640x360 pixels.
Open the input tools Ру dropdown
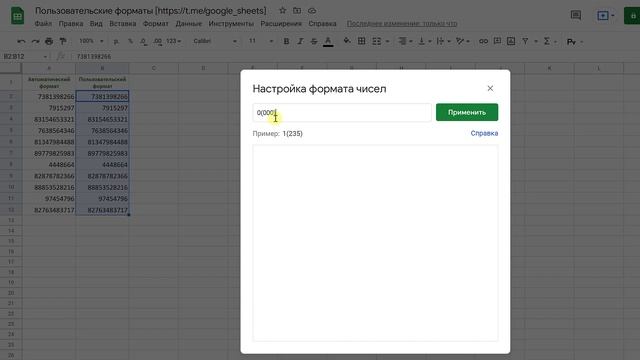(x=575, y=42)
